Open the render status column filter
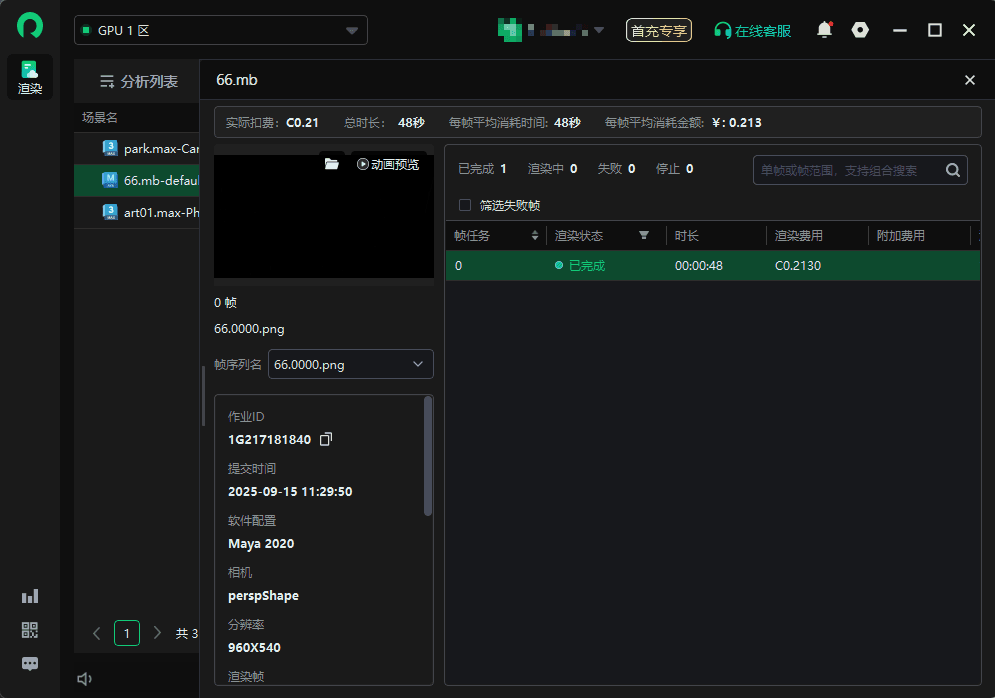This screenshot has height=698, width=995. click(644, 236)
